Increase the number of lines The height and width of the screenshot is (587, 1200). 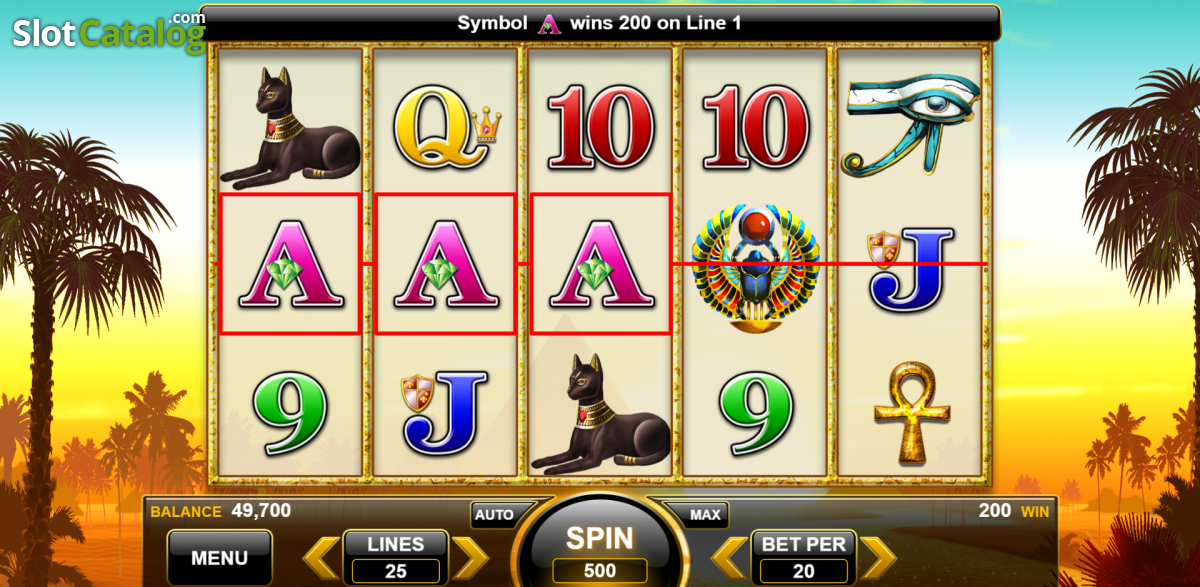(x=470, y=557)
